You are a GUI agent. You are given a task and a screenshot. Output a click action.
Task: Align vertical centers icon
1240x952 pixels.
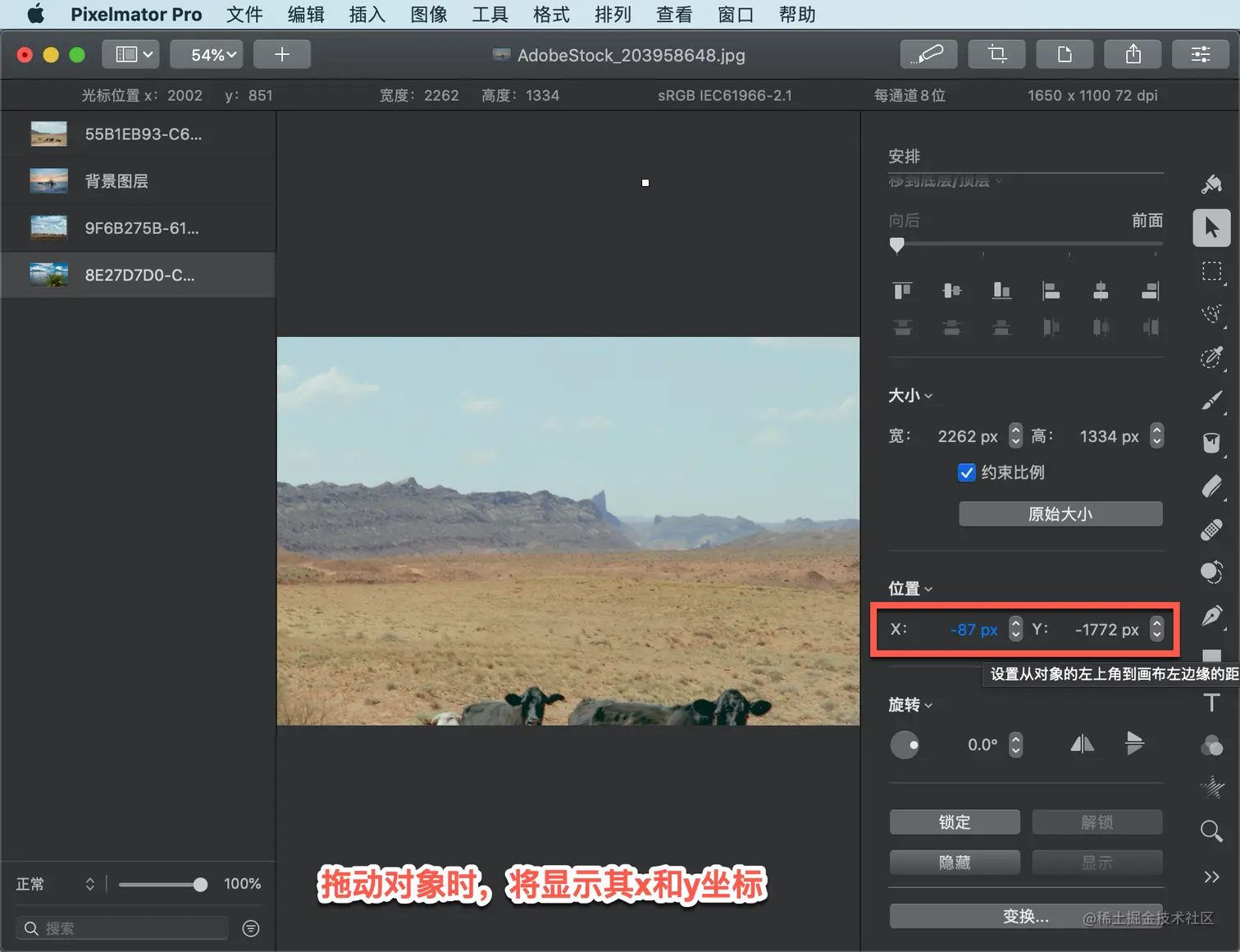coord(952,290)
